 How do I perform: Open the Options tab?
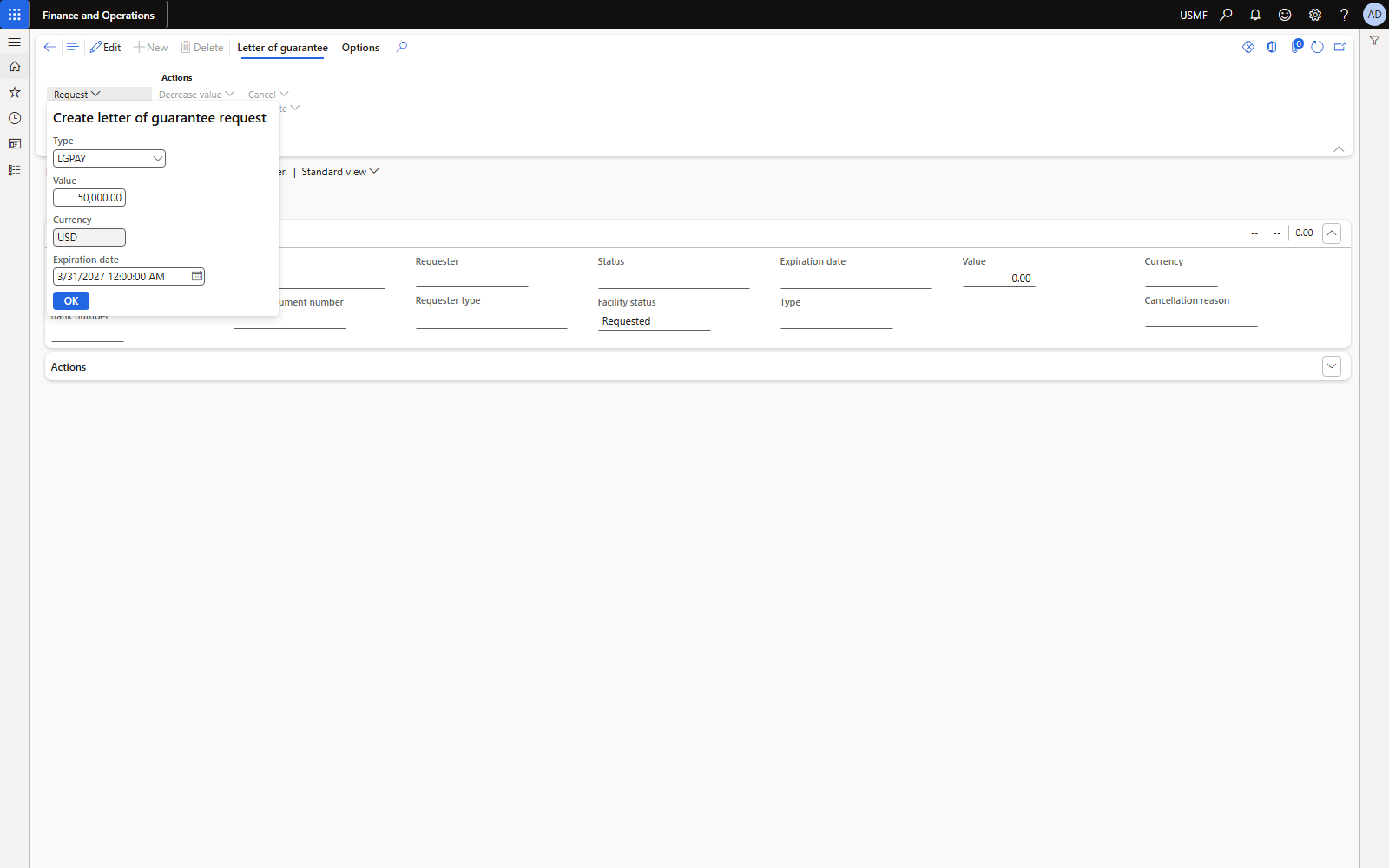click(360, 48)
